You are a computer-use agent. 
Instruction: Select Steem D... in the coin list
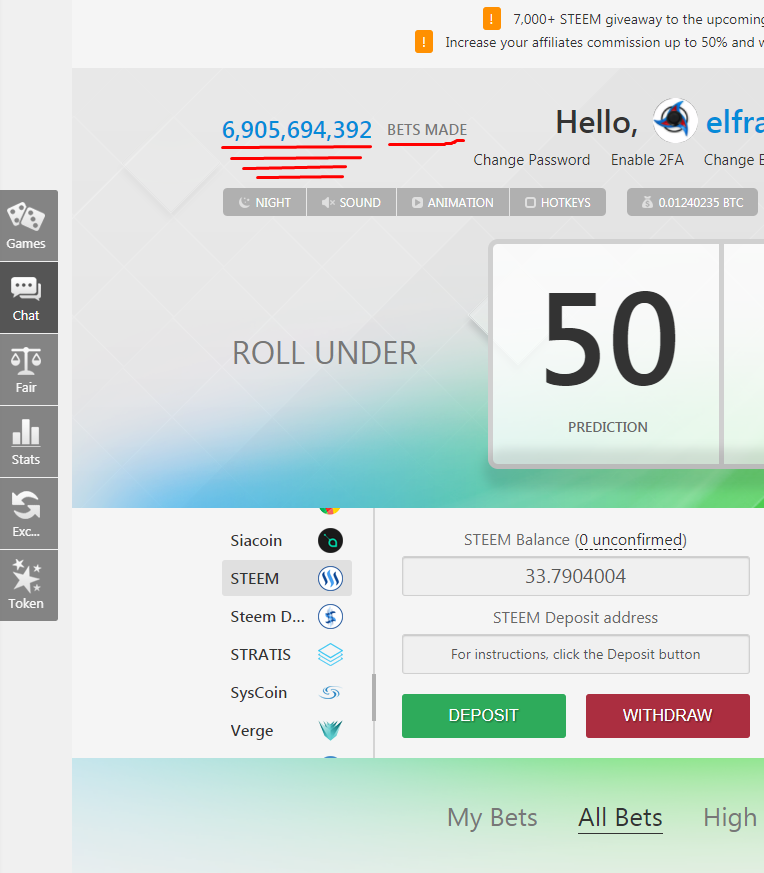click(x=287, y=617)
